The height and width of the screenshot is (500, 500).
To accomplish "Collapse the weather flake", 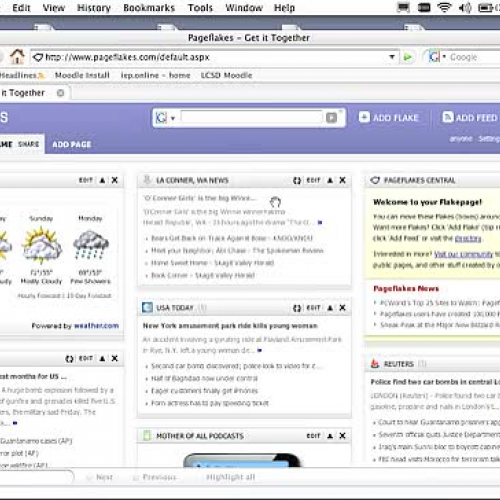I will (102, 180).
